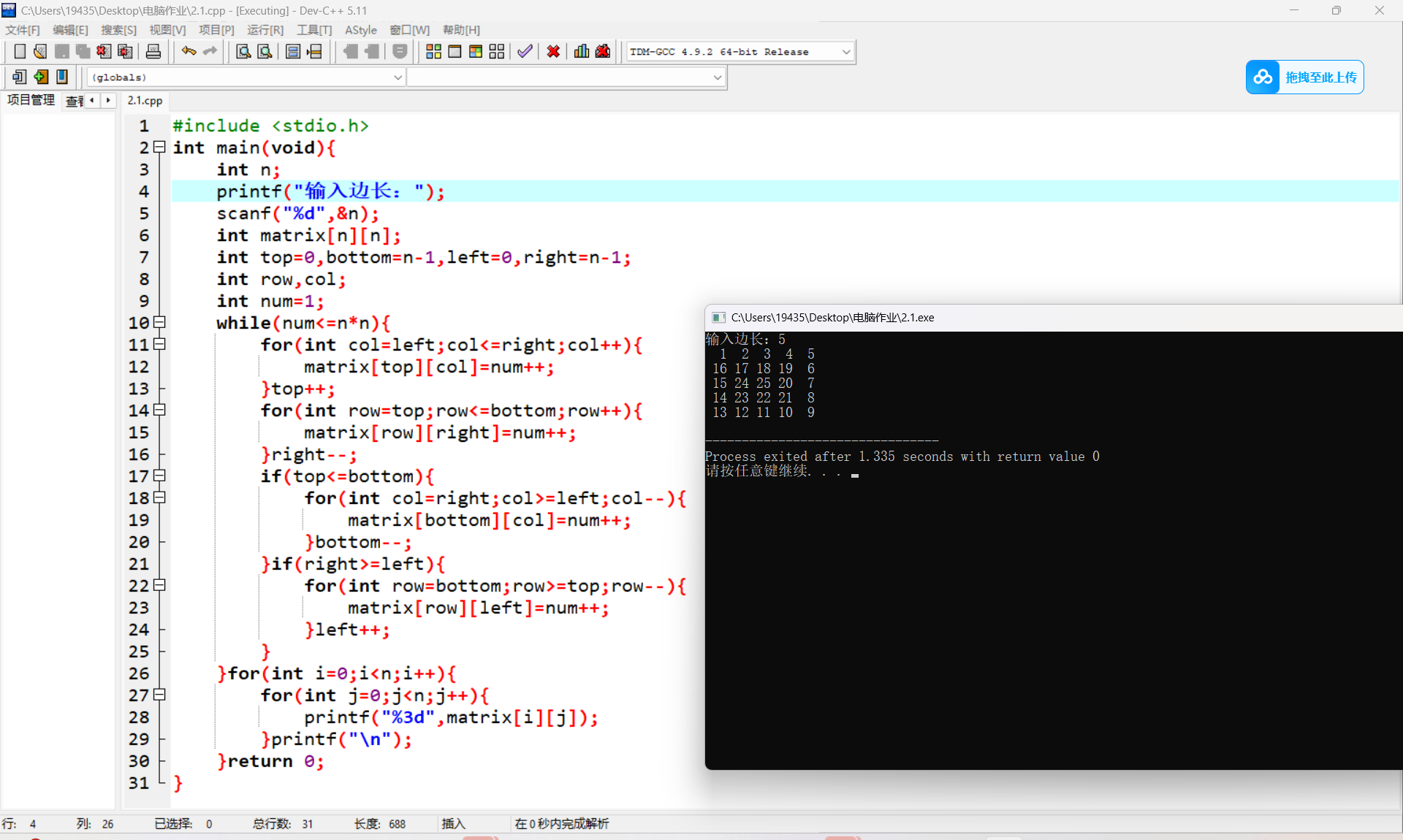This screenshot has width=1403, height=840.
Task: Expand the (globals) scope dropdown
Action: pos(398,77)
